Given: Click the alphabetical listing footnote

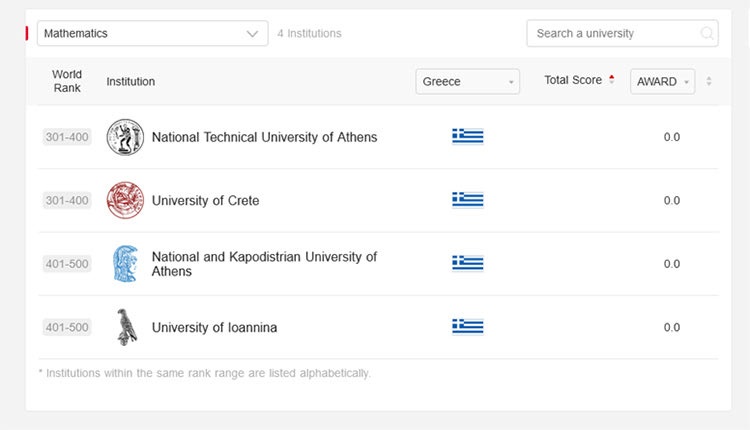Looking at the screenshot, I should pos(205,373).
